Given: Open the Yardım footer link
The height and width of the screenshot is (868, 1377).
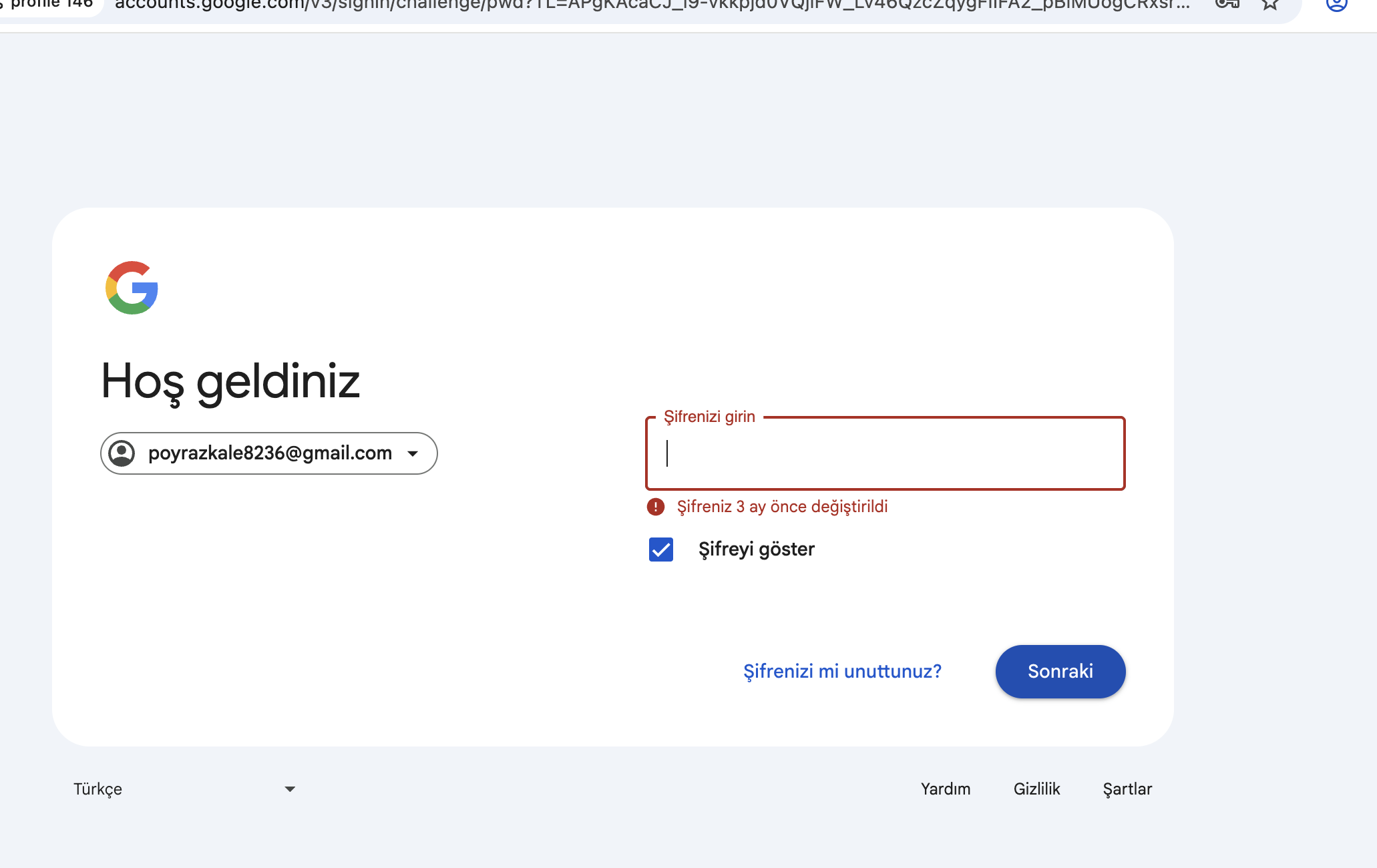Looking at the screenshot, I should pos(946,789).
